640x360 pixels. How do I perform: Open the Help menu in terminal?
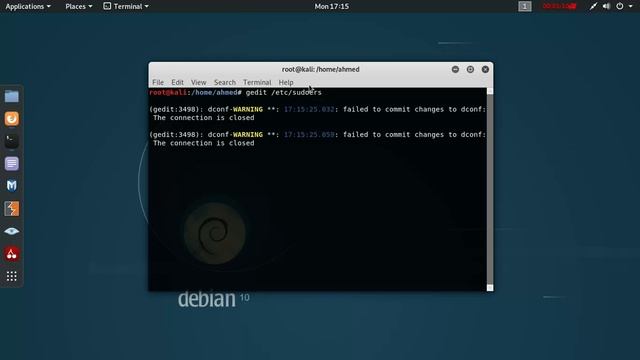tap(286, 82)
